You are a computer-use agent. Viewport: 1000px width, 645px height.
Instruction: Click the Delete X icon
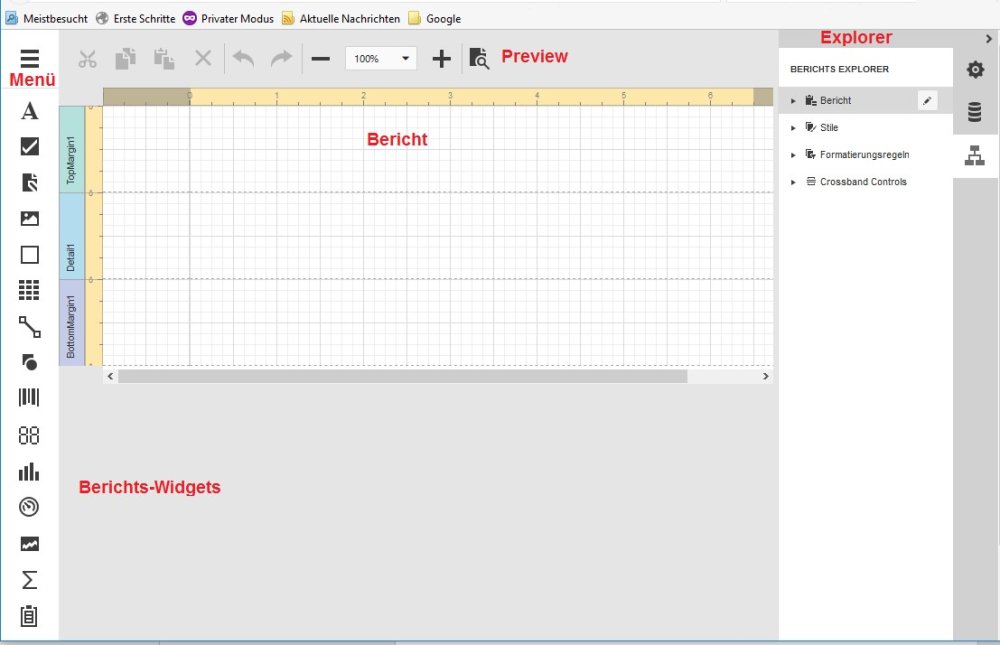(x=203, y=59)
